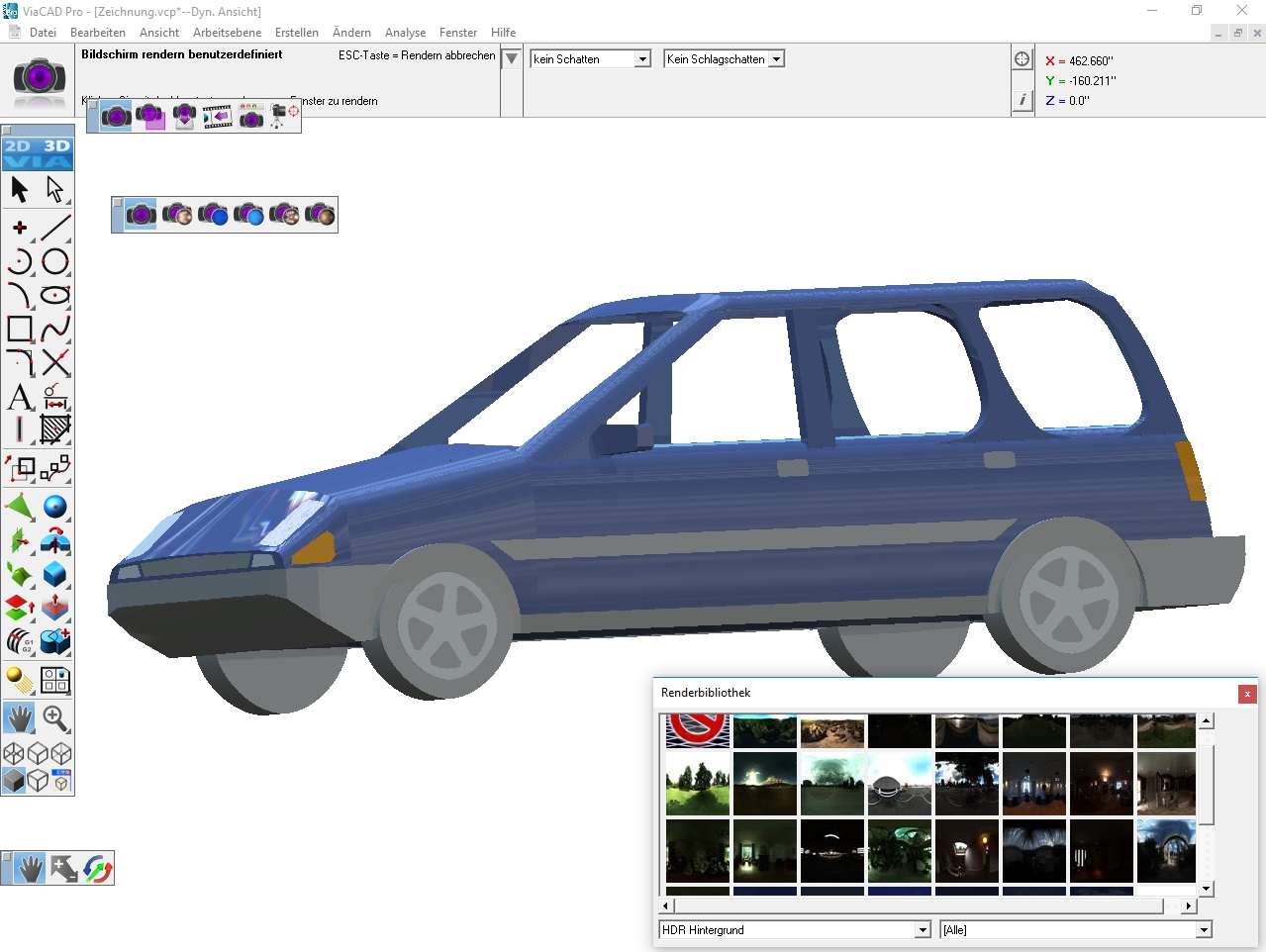The image size is (1266, 952).
Task: Activate the Zoom tool in the left toolbar
Action: point(55,718)
